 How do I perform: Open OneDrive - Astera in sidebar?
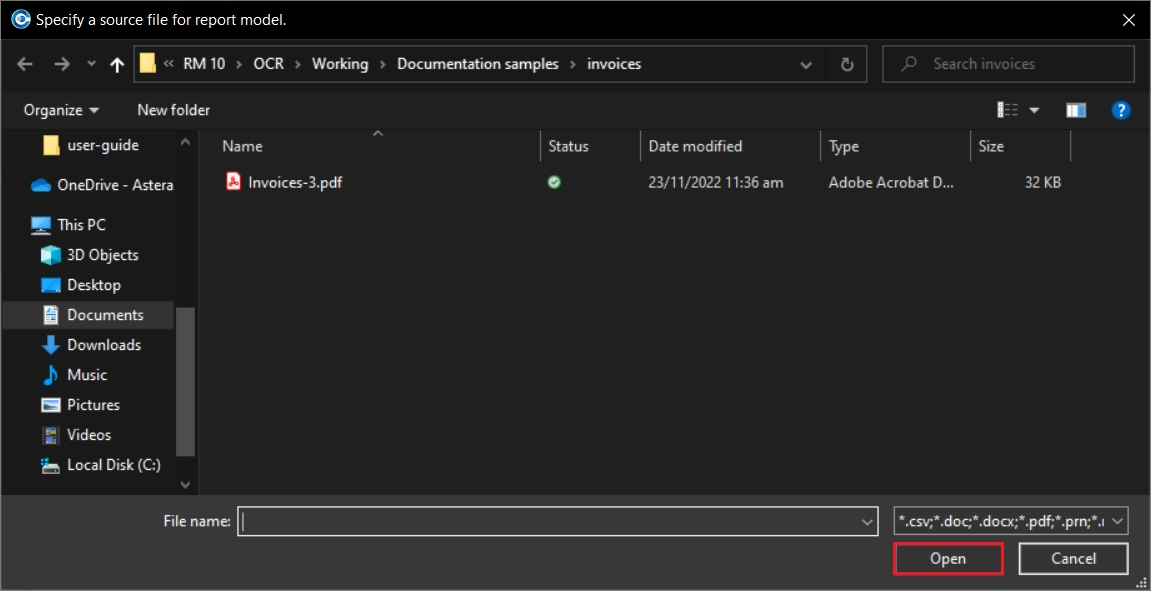tap(102, 185)
